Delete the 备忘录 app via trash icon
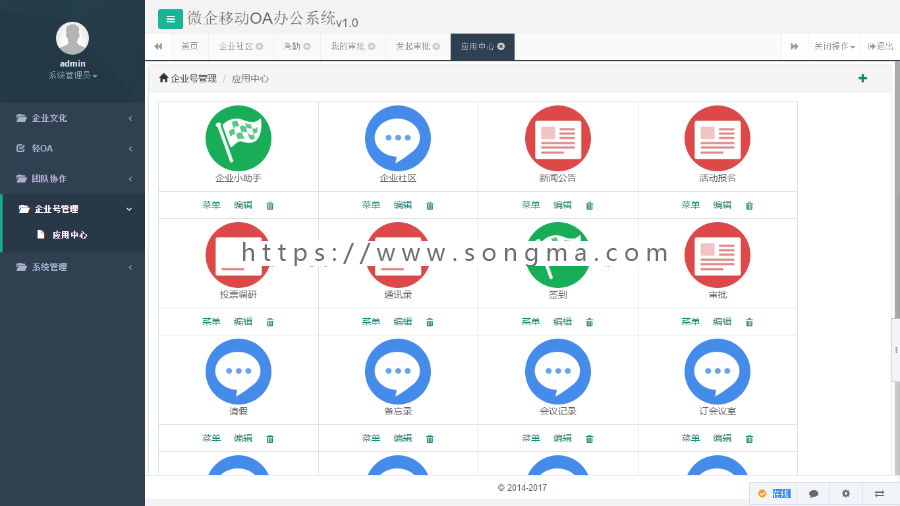 point(430,439)
